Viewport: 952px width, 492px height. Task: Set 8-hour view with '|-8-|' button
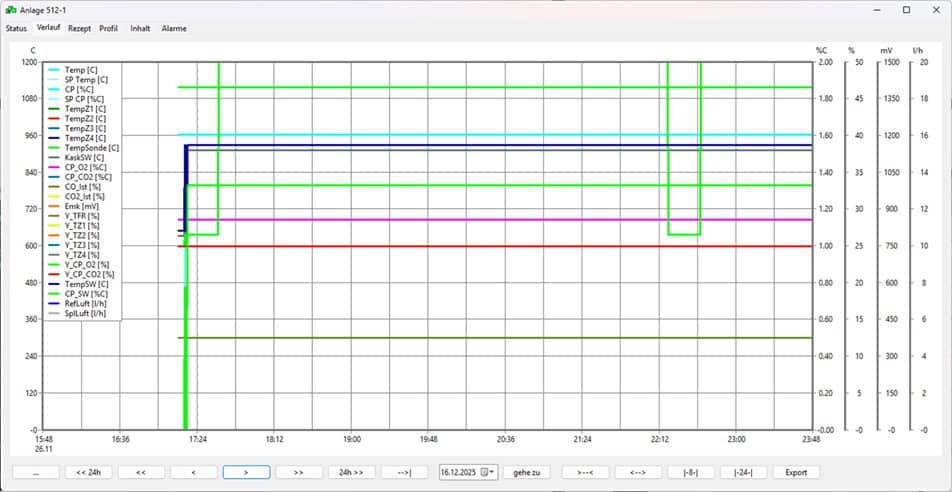[x=690, y=472]
